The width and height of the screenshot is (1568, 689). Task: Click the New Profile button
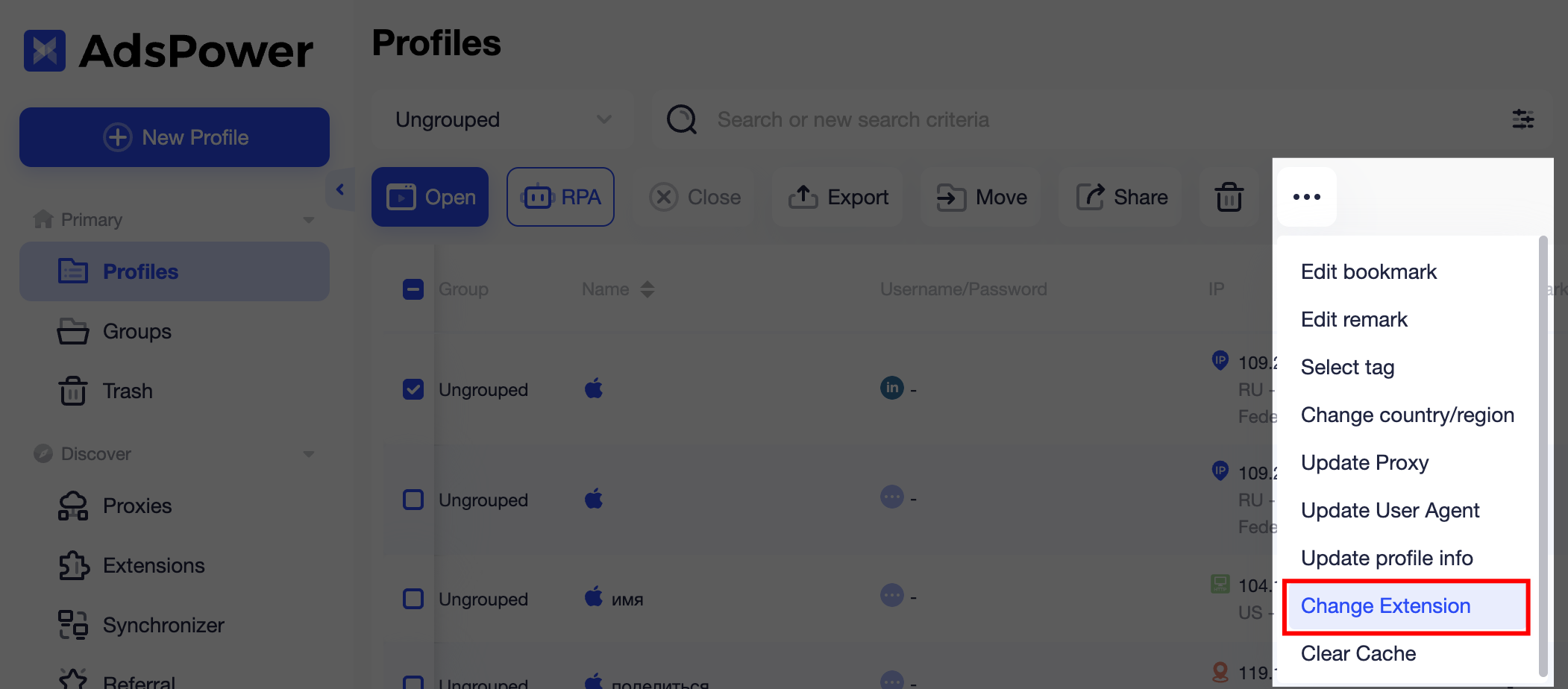click(x=174, y=137)
